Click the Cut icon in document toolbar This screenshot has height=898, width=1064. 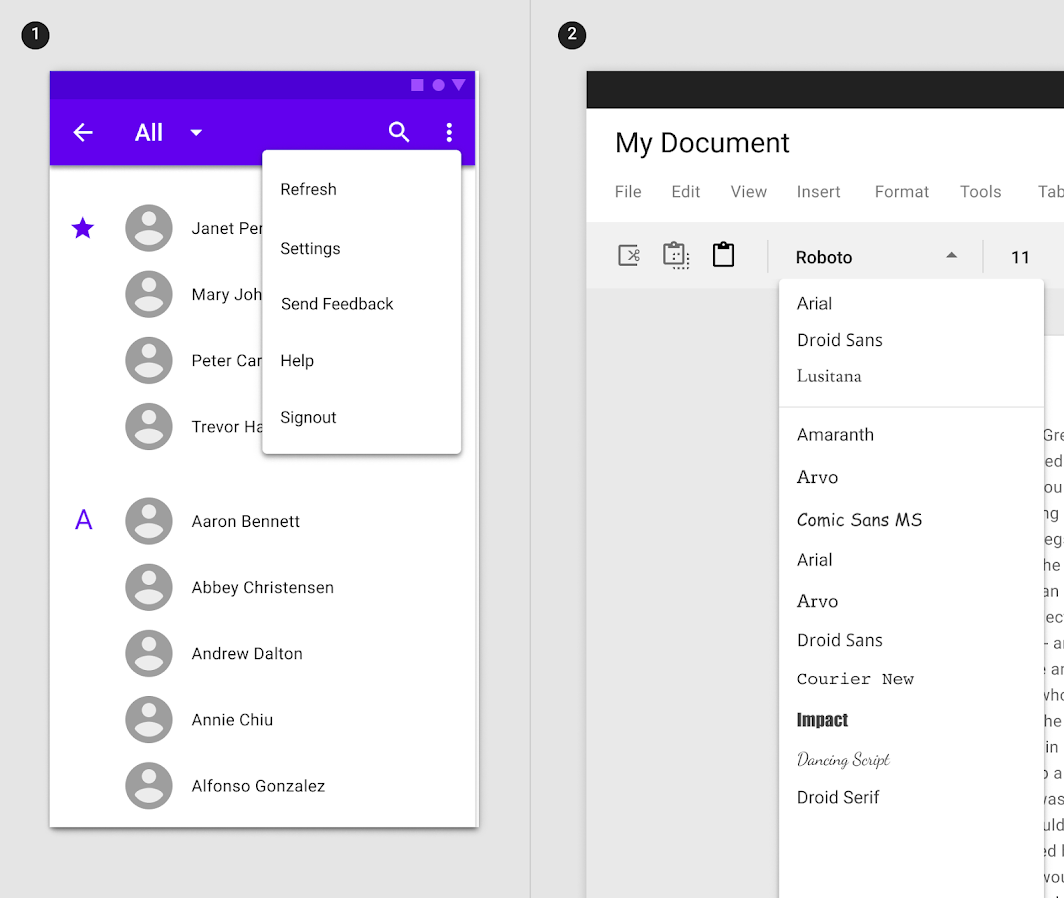point(629,256)
